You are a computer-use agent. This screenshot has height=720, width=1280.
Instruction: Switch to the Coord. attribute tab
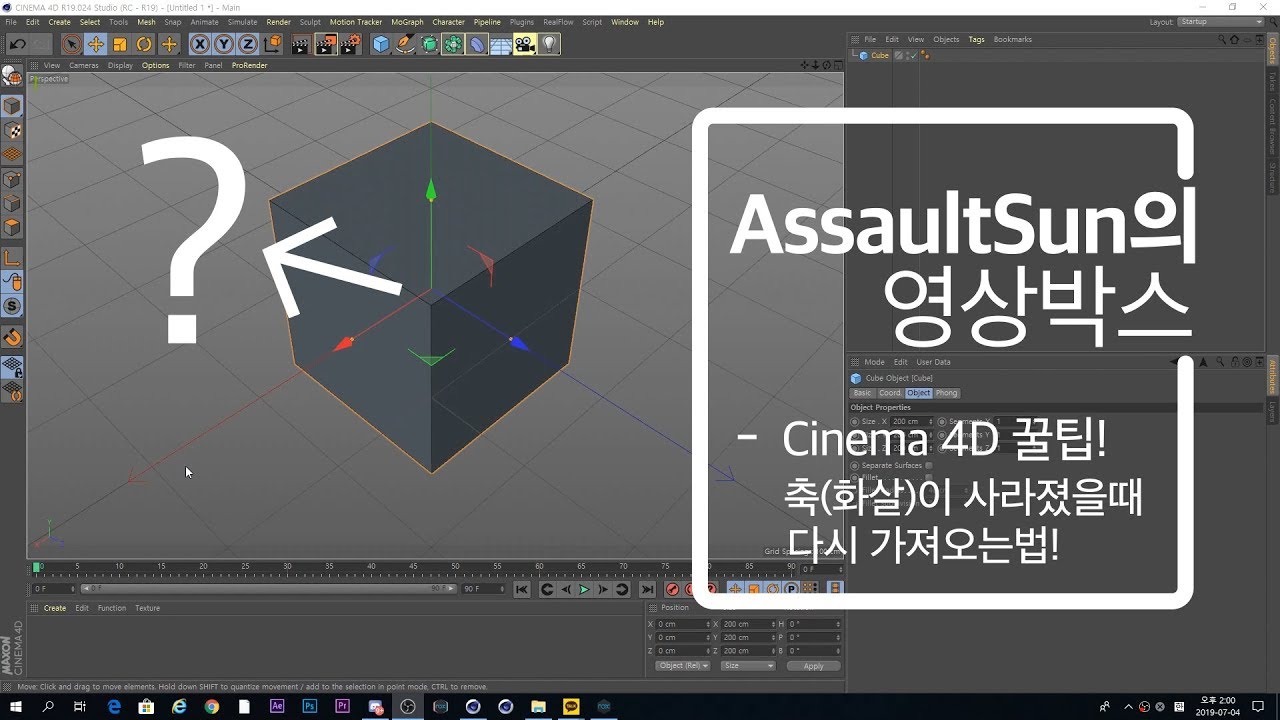pos(890,393)
